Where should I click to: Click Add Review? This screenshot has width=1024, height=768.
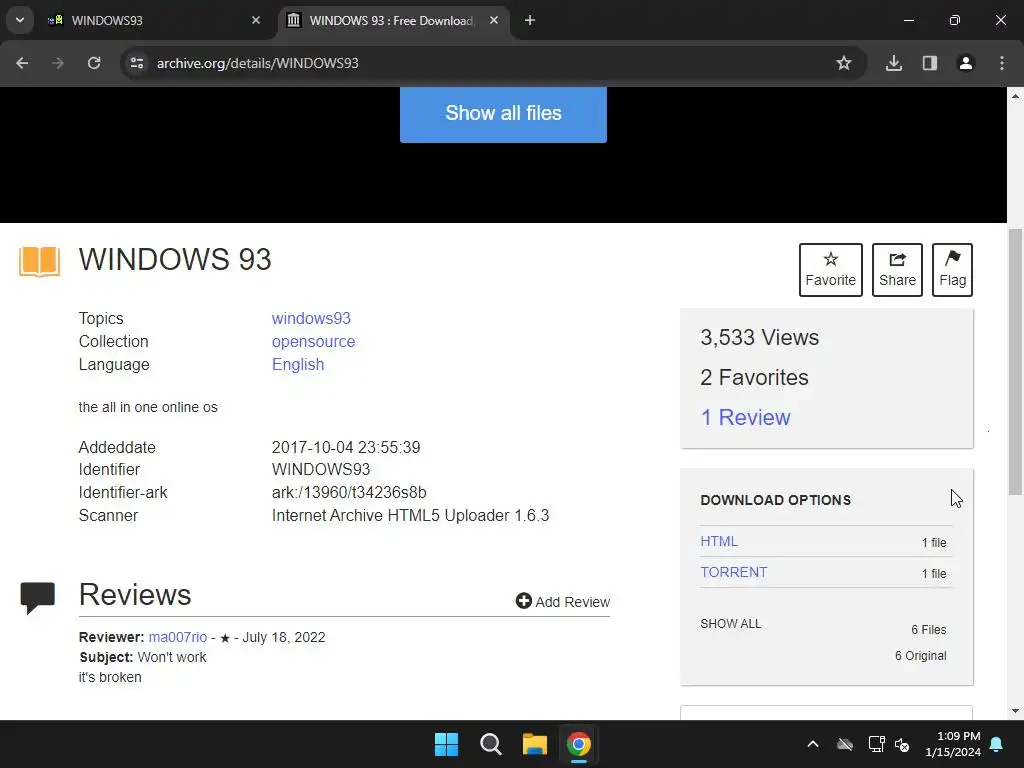point(563,601)
